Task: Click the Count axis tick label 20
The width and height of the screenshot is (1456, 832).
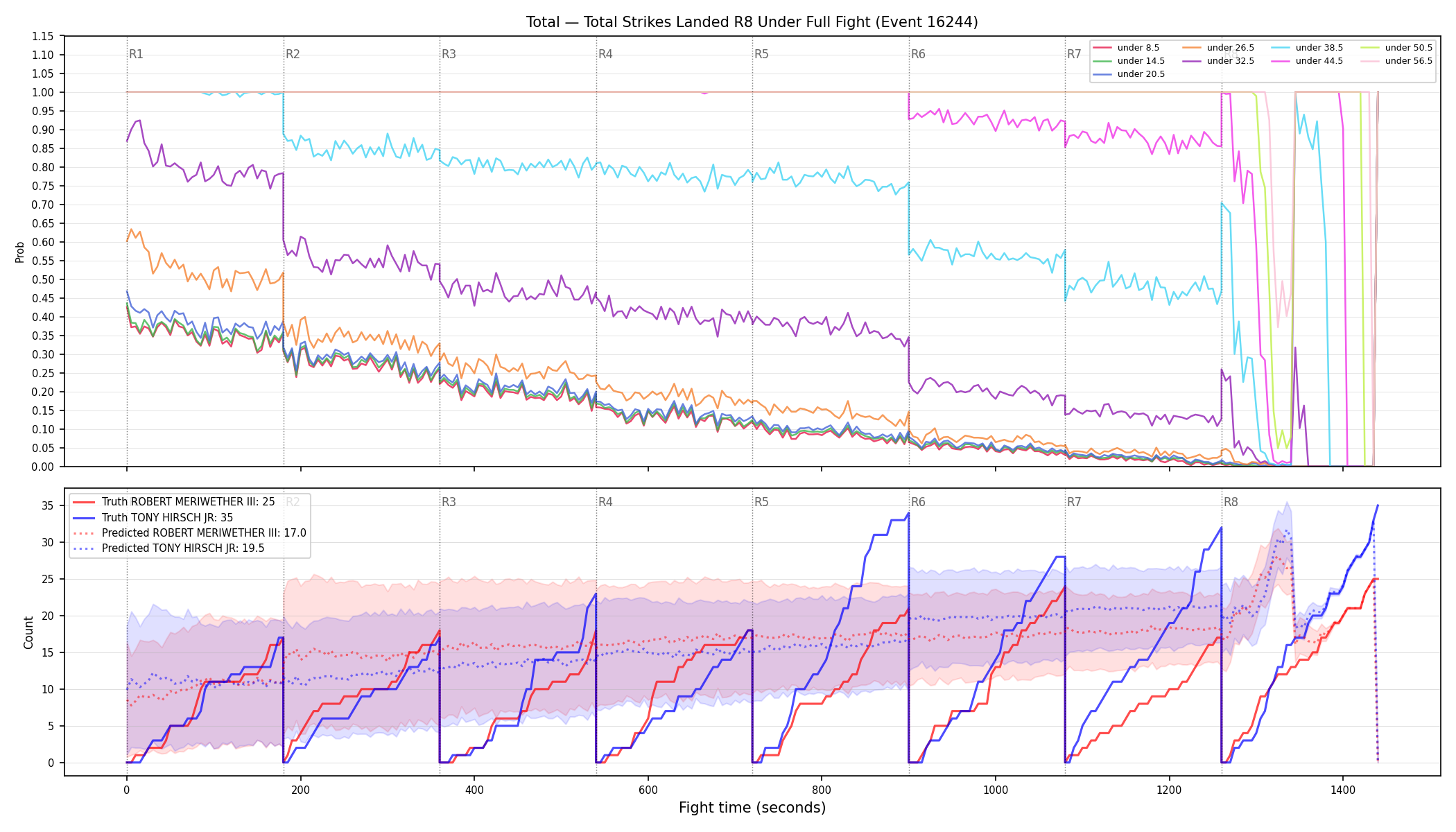Action: [x=48, y=616]
